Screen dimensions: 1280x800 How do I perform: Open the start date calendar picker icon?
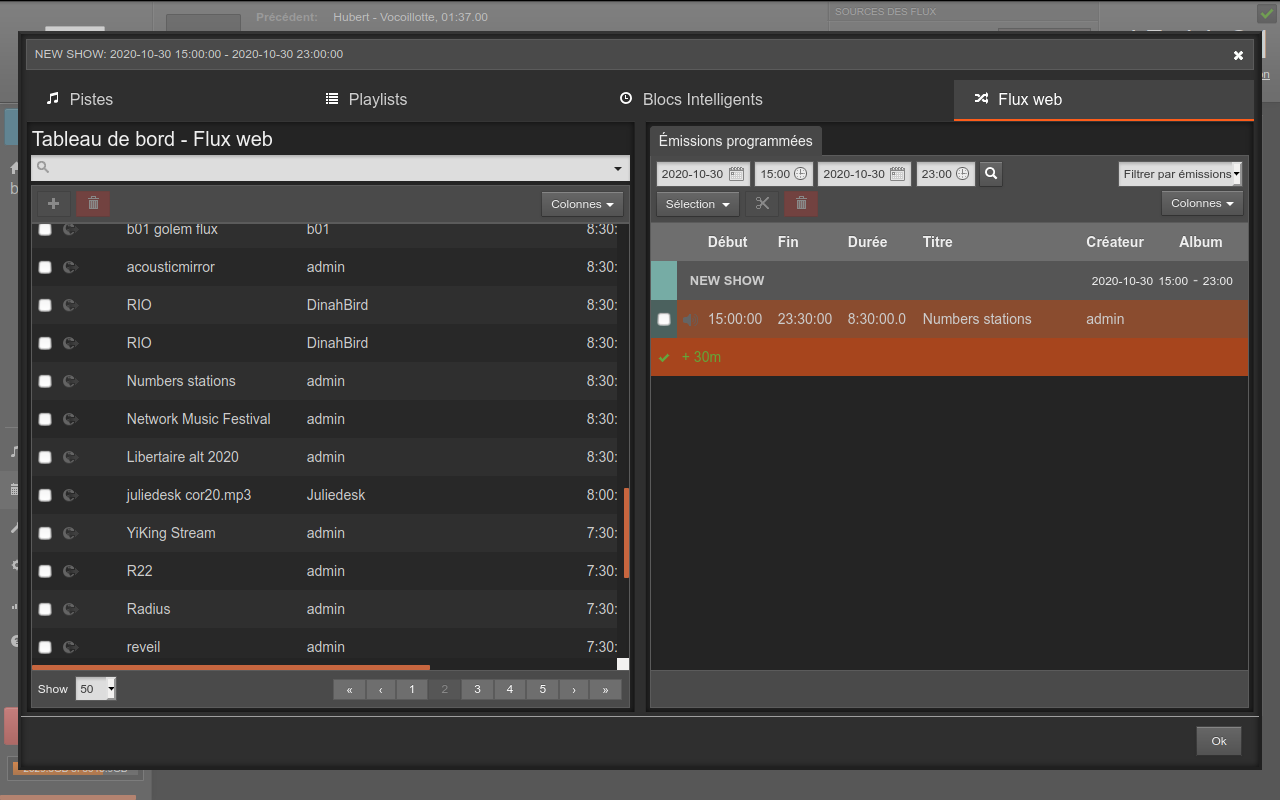[737, 174]
